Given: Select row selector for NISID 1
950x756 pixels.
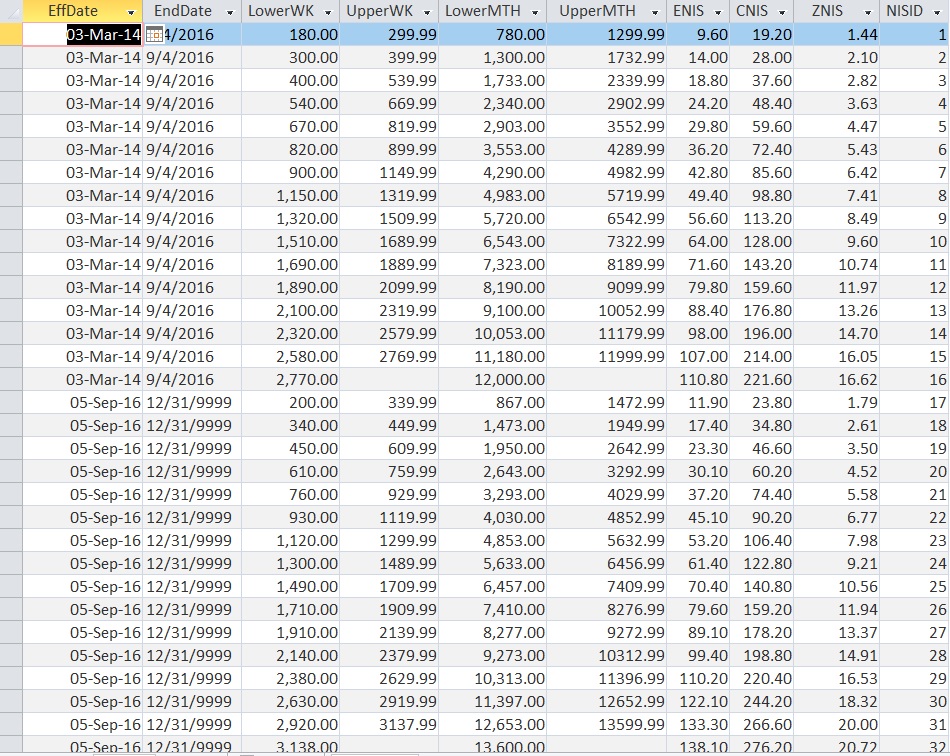Looking at the screenshot, I should (11, 35).
